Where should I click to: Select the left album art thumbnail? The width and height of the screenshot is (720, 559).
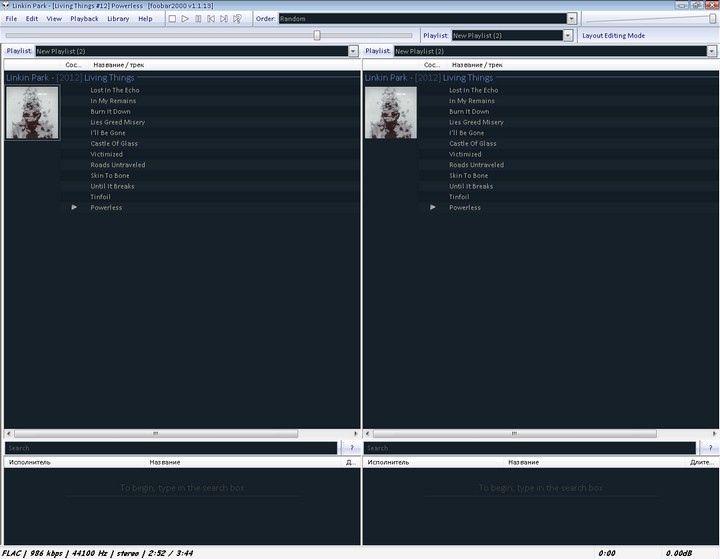click(x=32, y=113)
